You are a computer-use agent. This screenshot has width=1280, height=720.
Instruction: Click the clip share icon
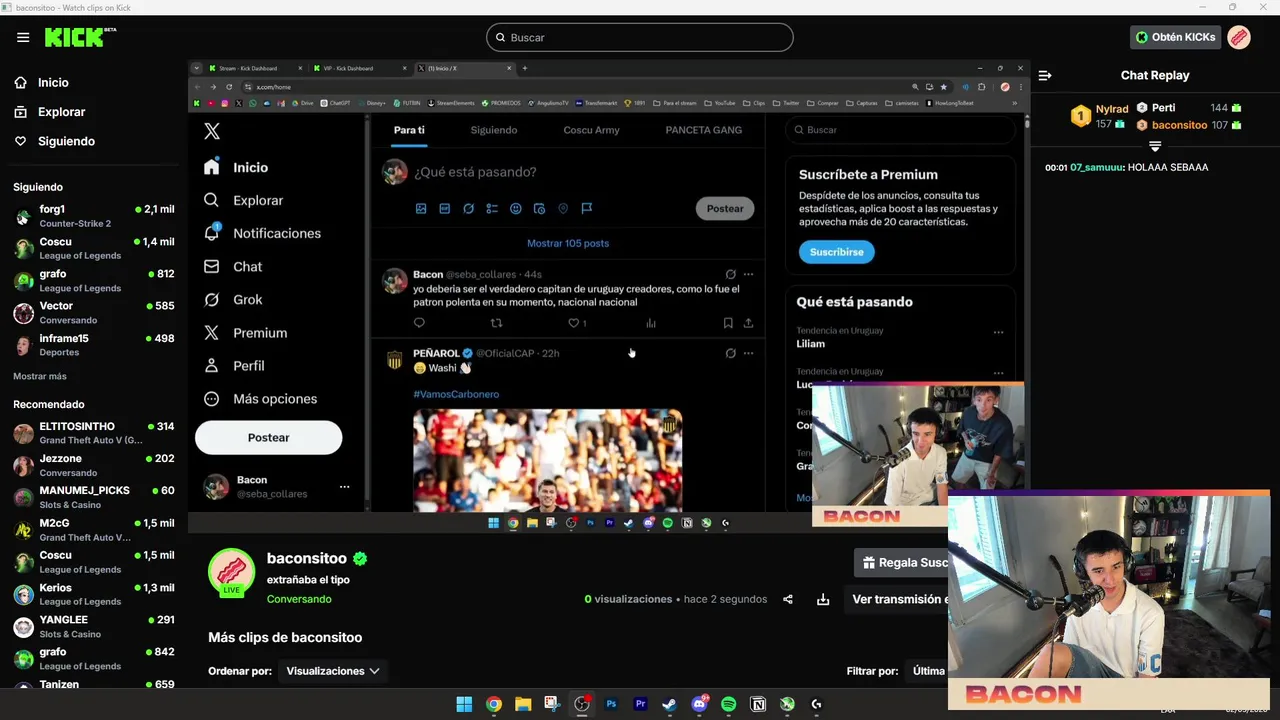788,599
